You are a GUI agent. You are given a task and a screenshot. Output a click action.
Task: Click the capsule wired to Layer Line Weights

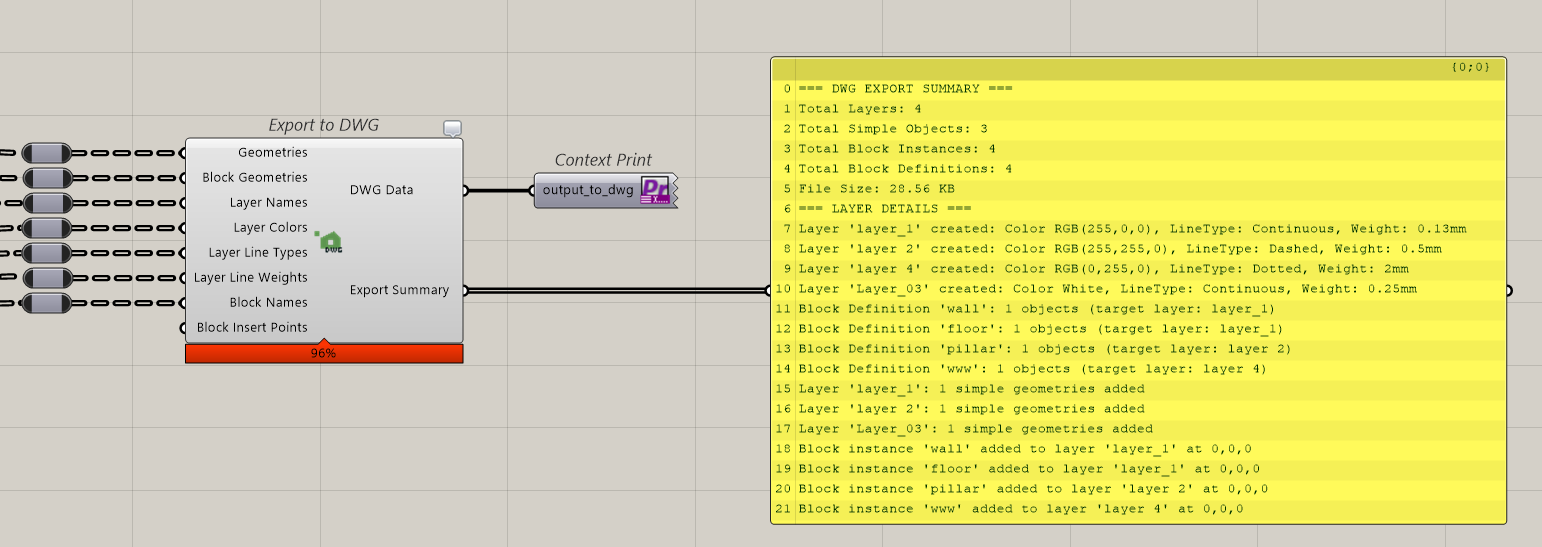click(x=46, y=278)
